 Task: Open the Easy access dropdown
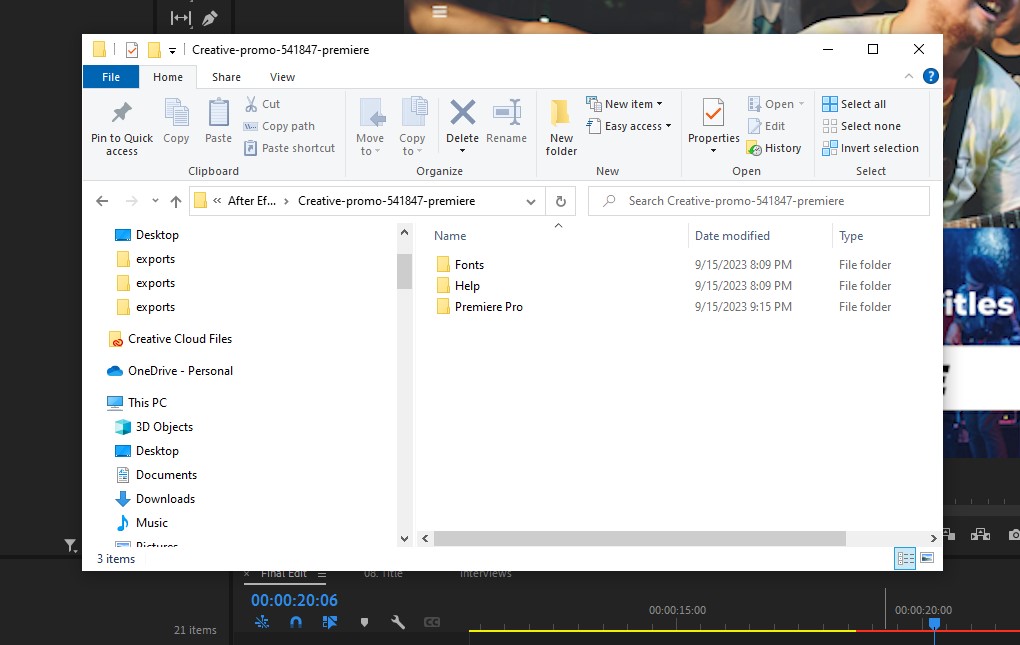pyautogui.click(x=629, y=126)
